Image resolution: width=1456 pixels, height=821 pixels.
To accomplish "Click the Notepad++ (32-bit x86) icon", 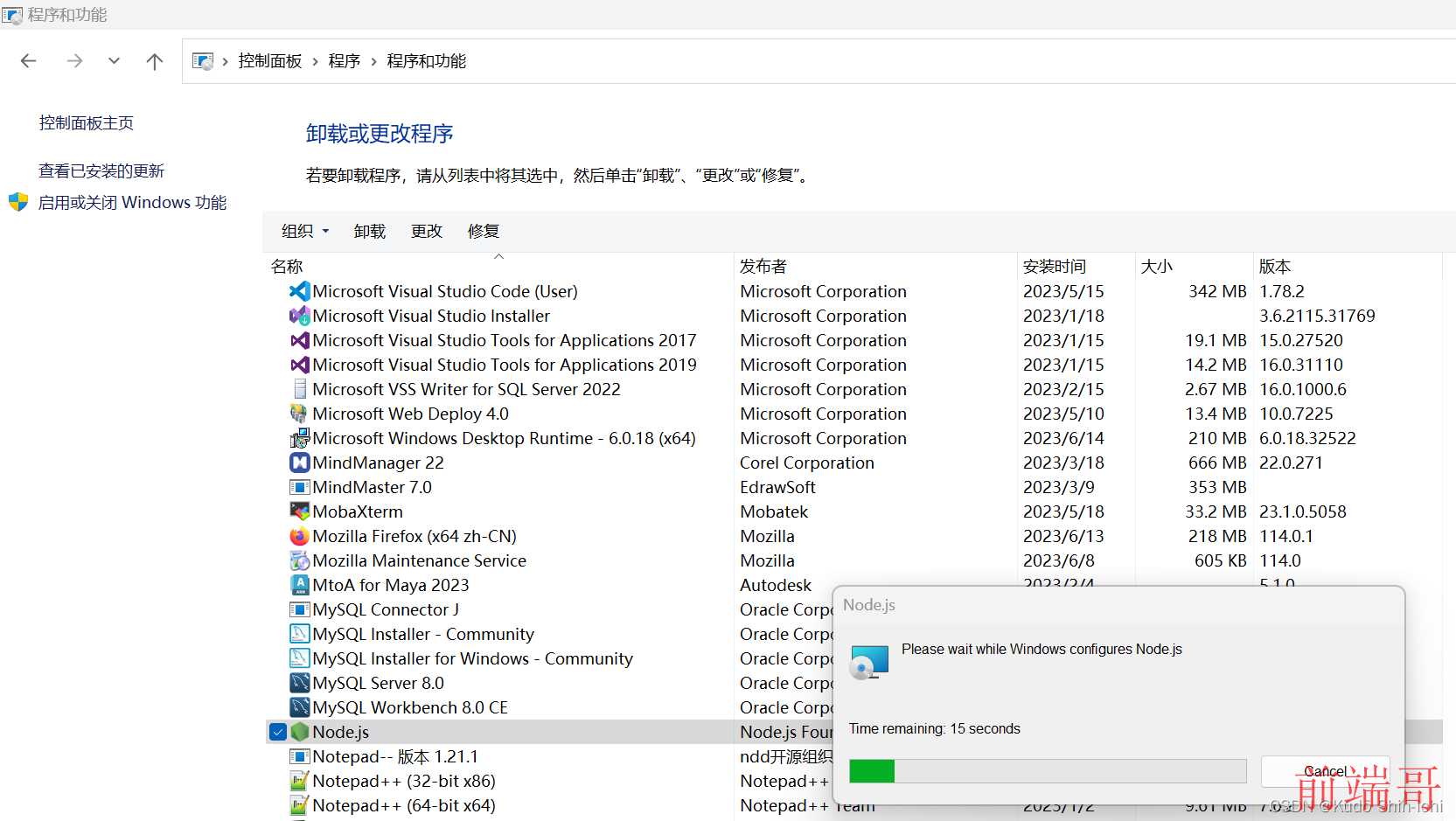I will 300,781.
